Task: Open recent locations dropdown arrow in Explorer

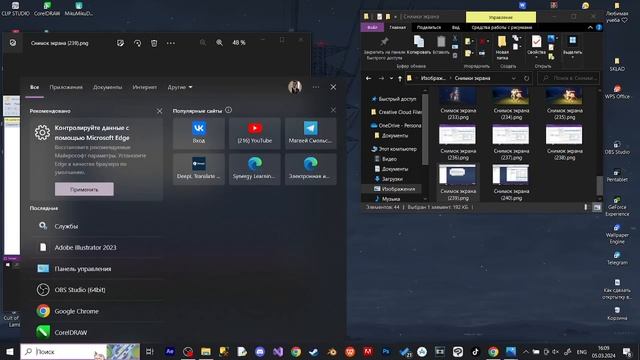Action: 391,78
